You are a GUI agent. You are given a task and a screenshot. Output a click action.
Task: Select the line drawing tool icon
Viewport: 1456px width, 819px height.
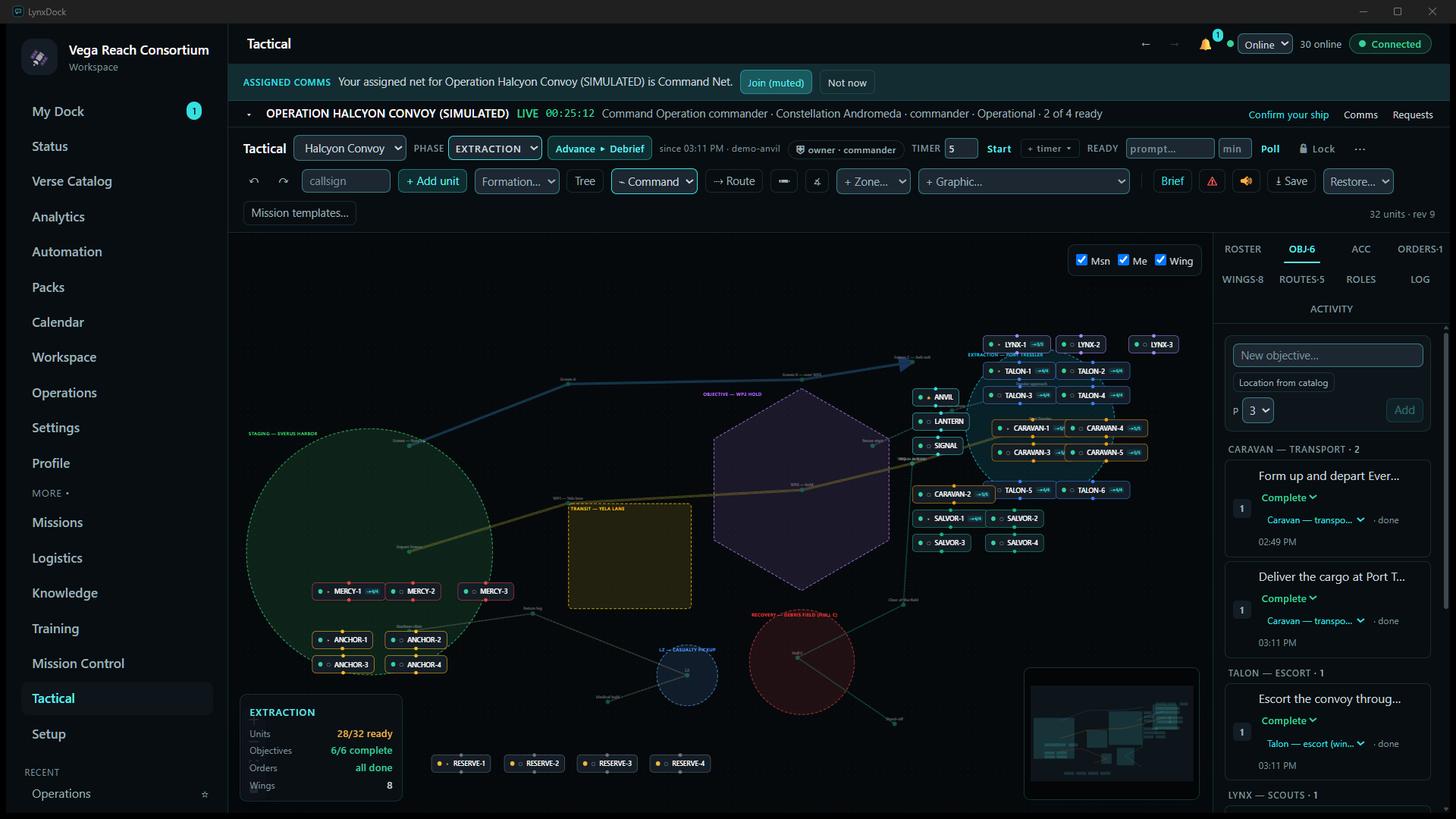click(x=783, y=181)
